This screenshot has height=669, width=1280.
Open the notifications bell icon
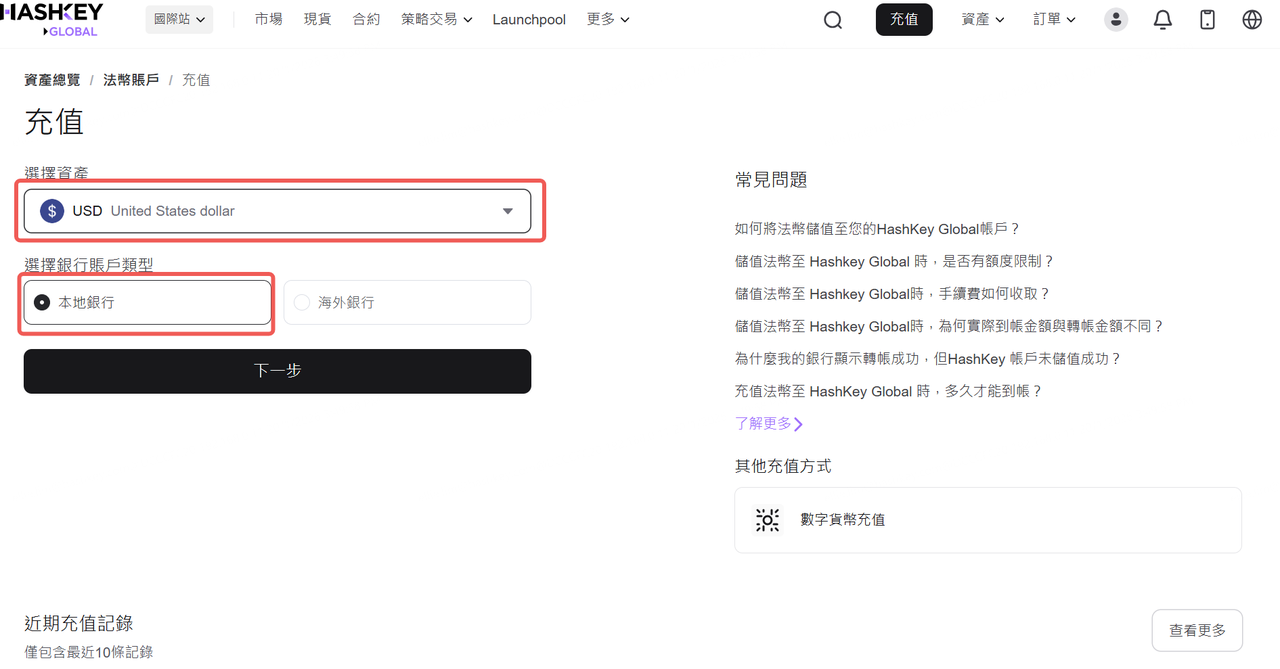(x=1162, y=20)
